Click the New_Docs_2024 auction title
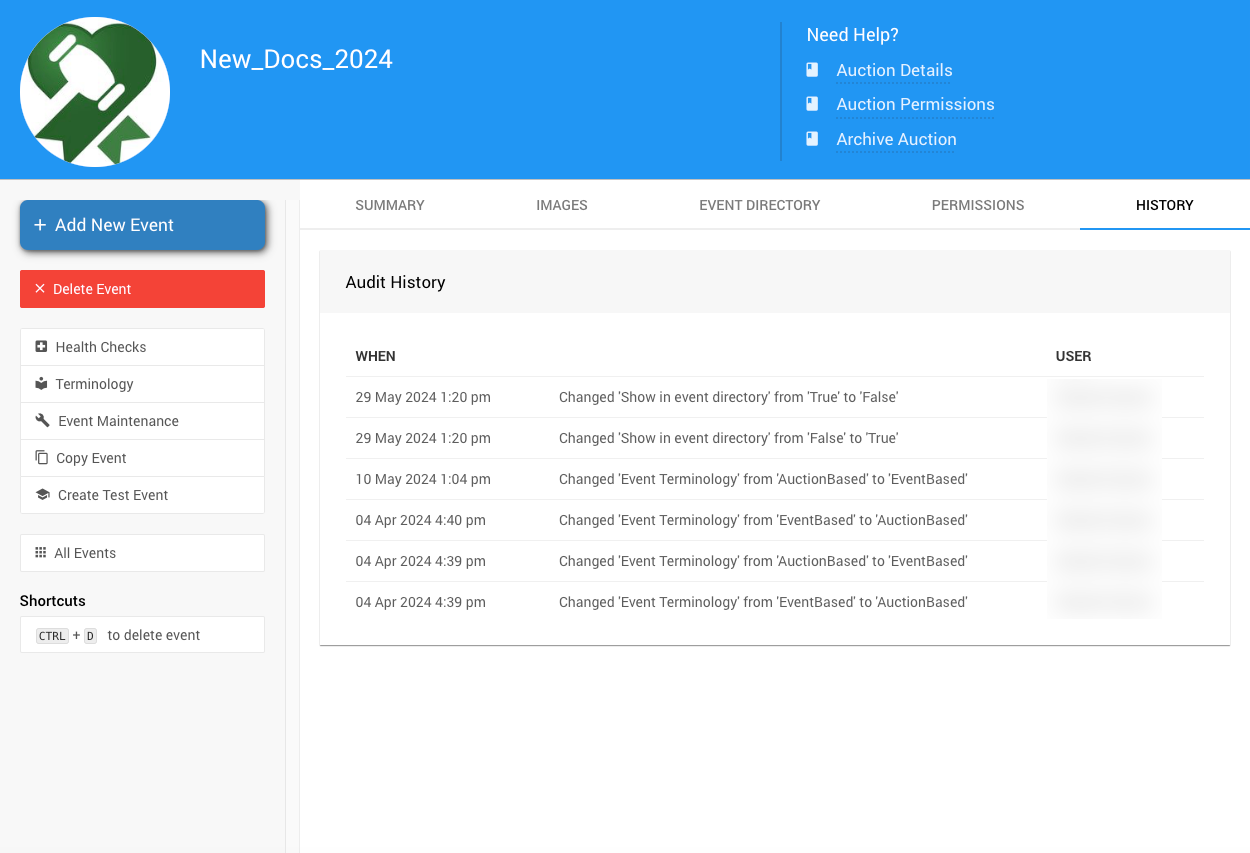This screenshot has width=1250, height=853. 296,59
